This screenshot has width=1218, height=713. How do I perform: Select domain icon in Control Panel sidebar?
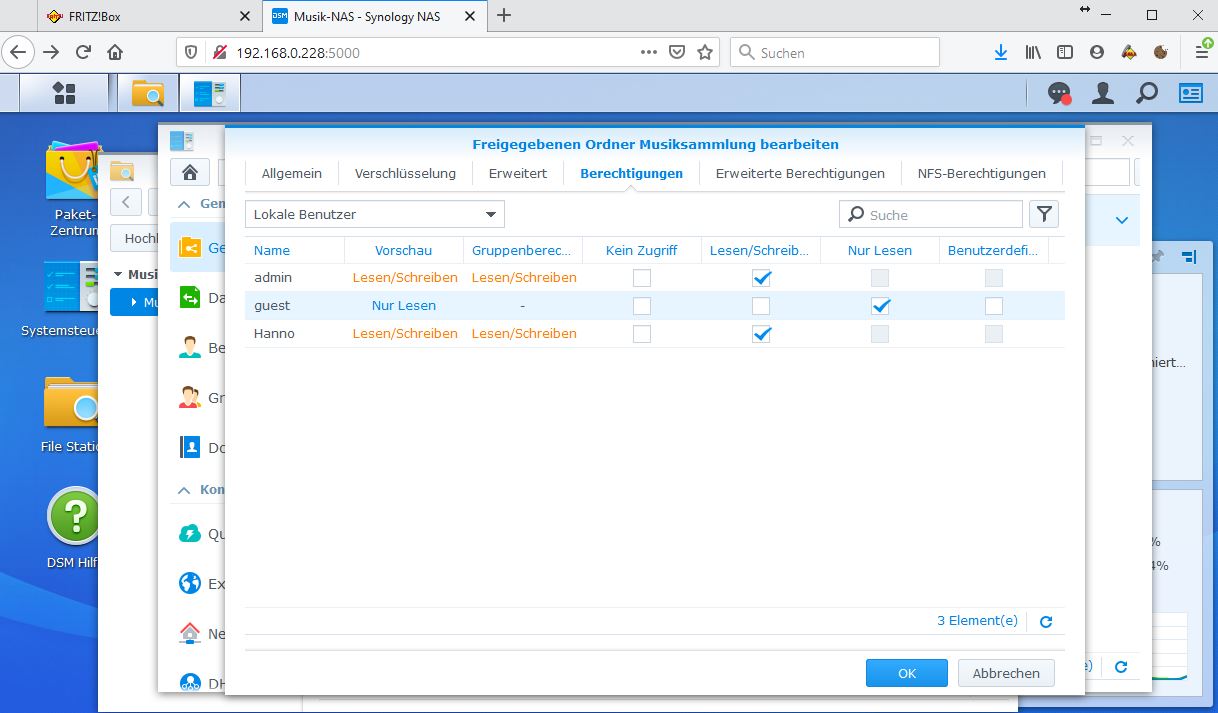click(x=190, y=447)
